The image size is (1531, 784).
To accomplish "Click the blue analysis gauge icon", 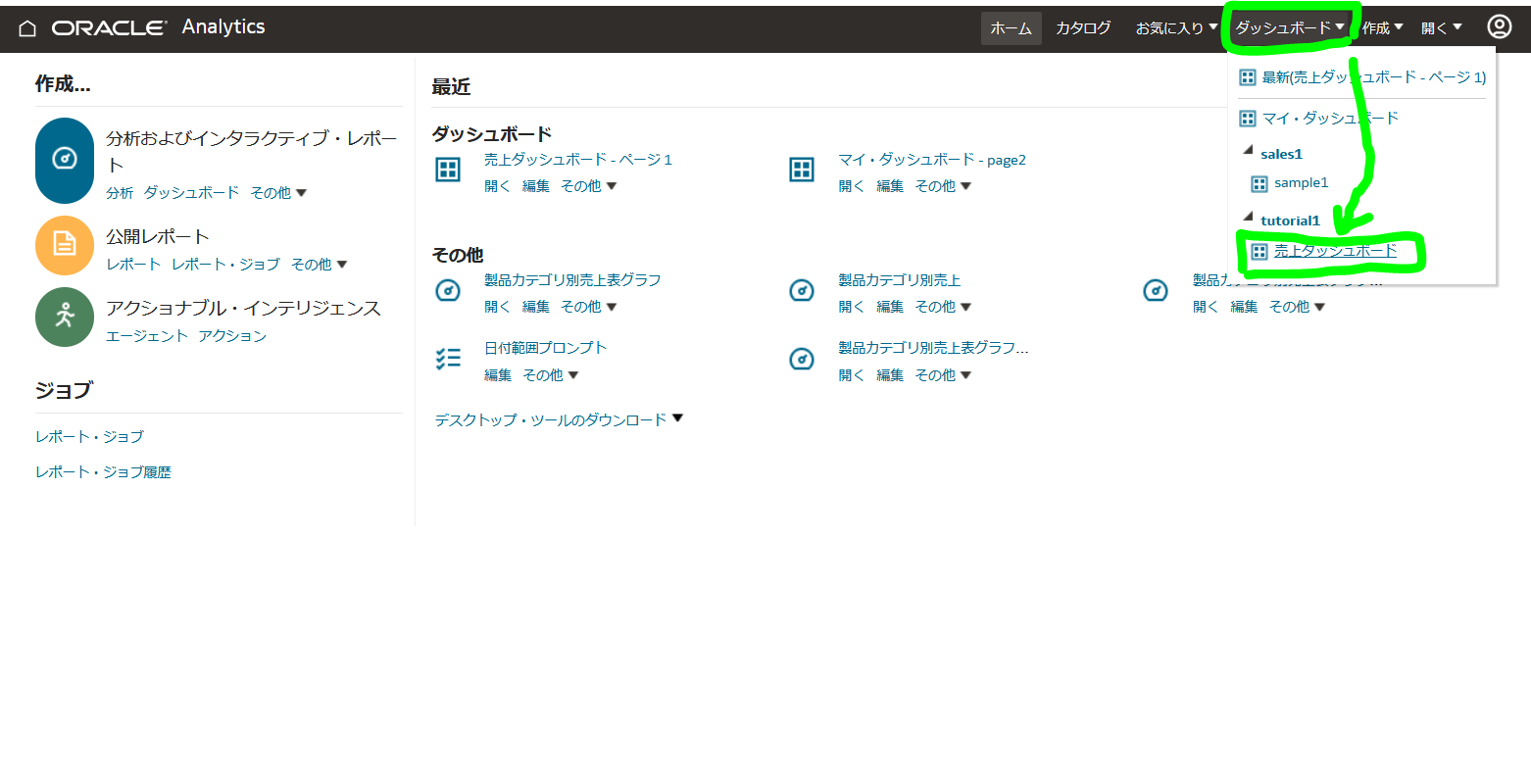I will point(65,160).
